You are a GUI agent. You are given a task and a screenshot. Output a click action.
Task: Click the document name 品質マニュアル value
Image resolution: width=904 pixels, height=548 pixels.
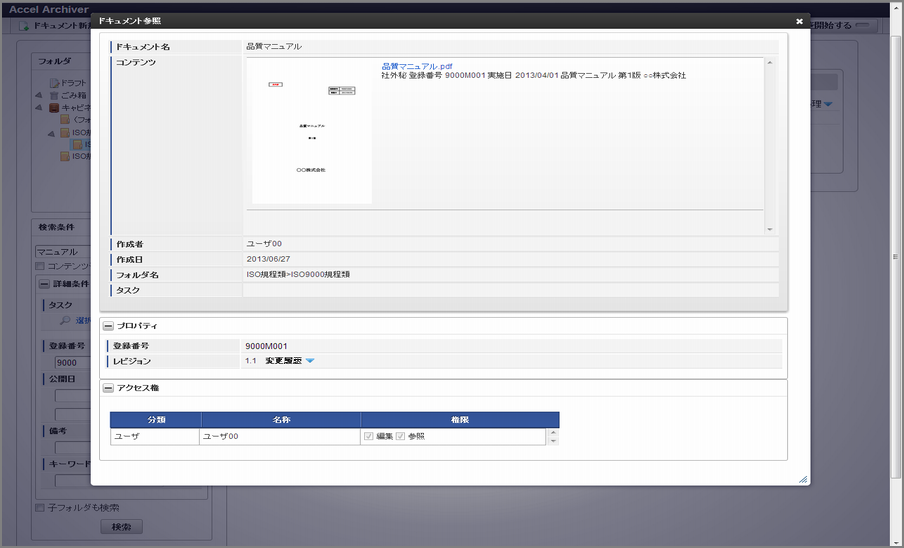274,47
